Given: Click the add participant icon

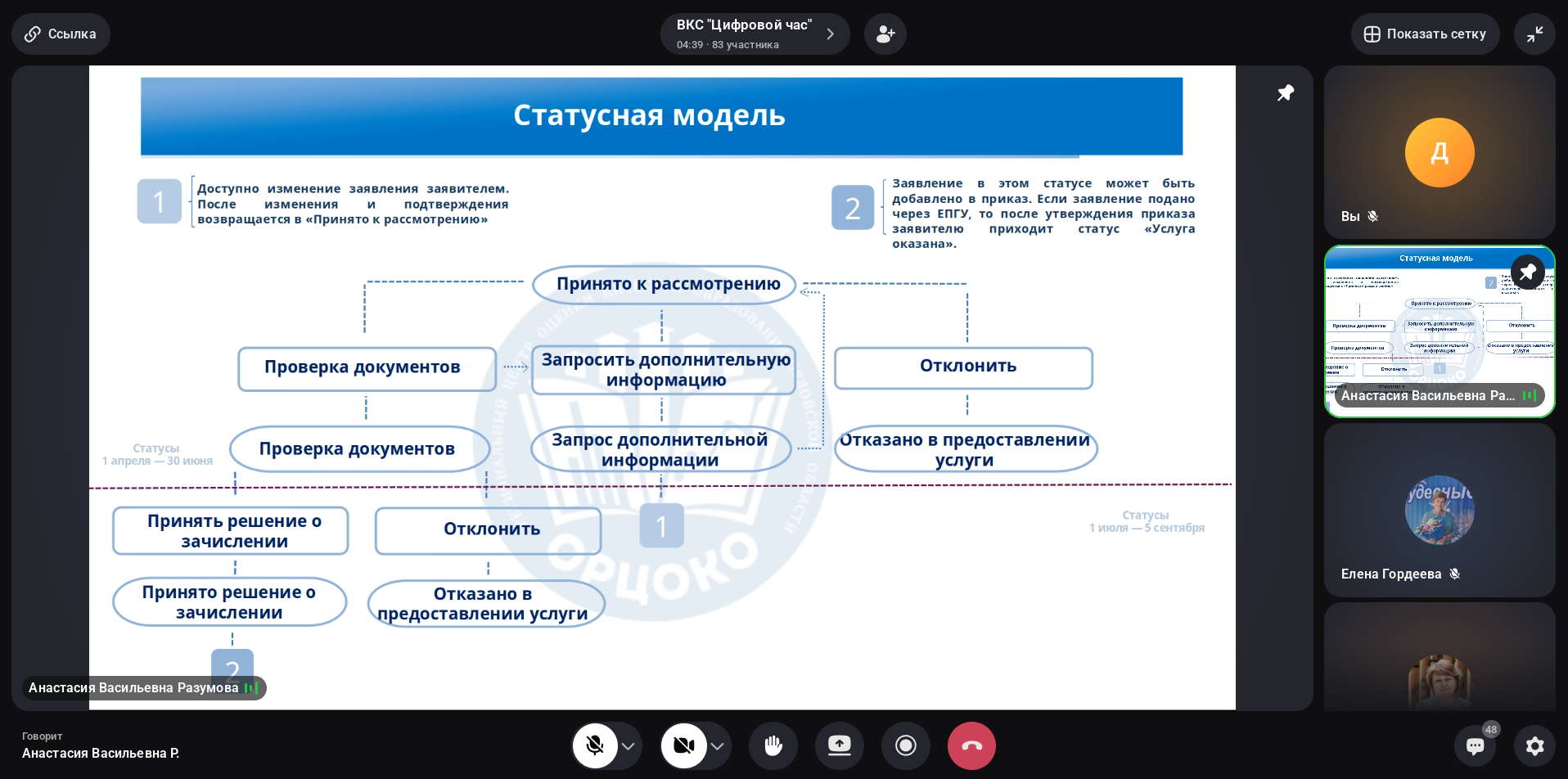Looking at the screenshot, I should coord(885,34).
